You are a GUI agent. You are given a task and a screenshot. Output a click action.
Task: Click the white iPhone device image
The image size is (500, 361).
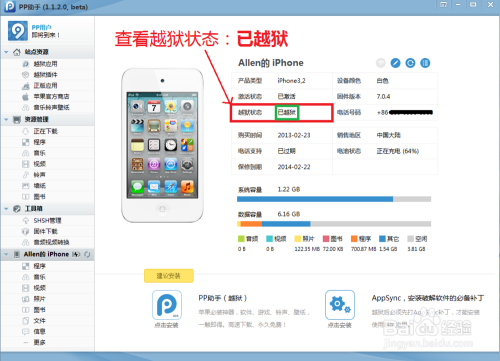tap(162, 145)
